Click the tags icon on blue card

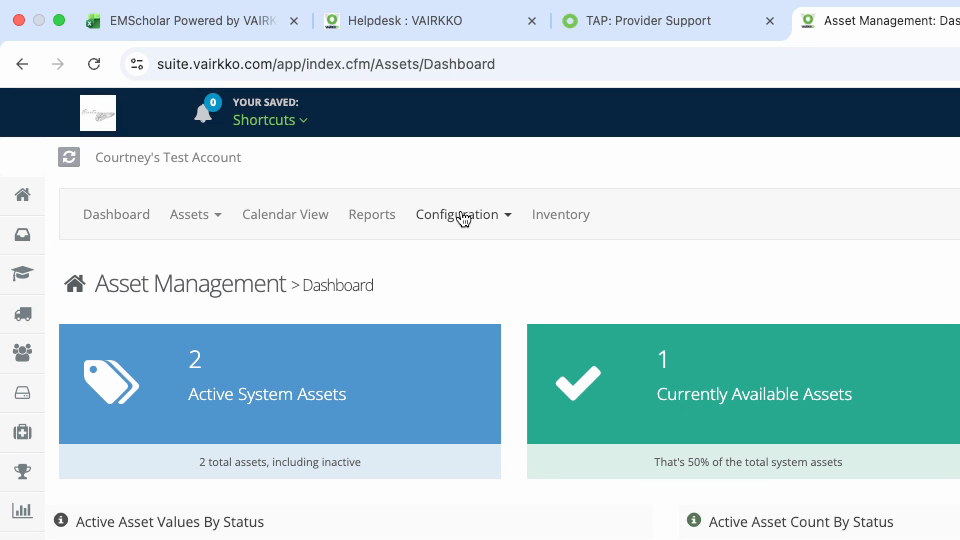point(111,382)
